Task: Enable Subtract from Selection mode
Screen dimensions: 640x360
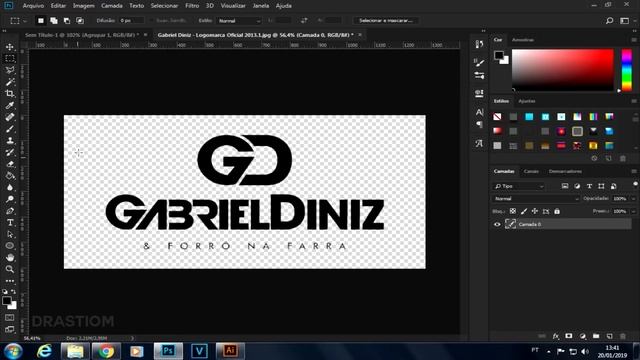Action: point(67,20)
